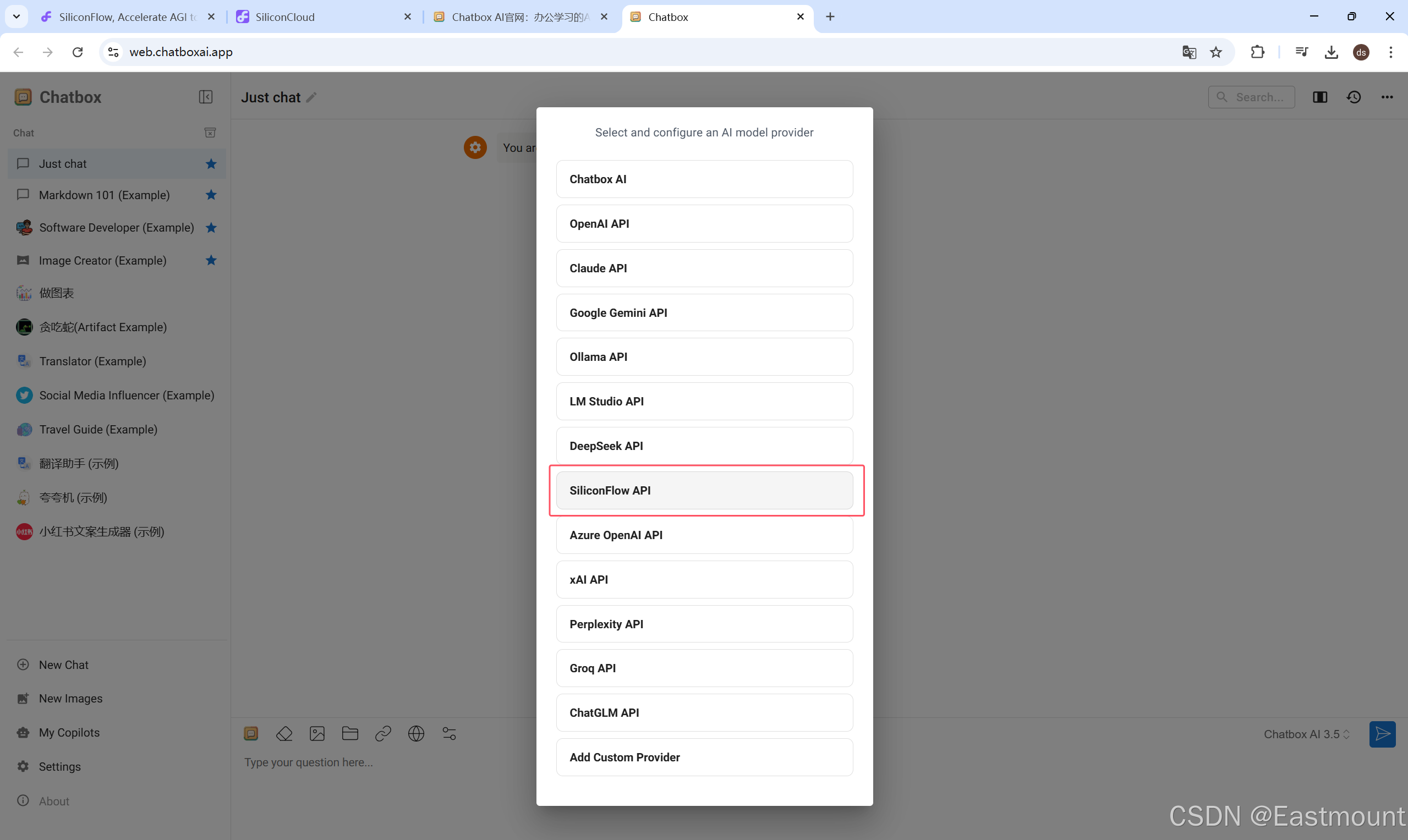1408x840 pixels.
Task: Choose Add Custom Provider option
Action: click(704, 757)
